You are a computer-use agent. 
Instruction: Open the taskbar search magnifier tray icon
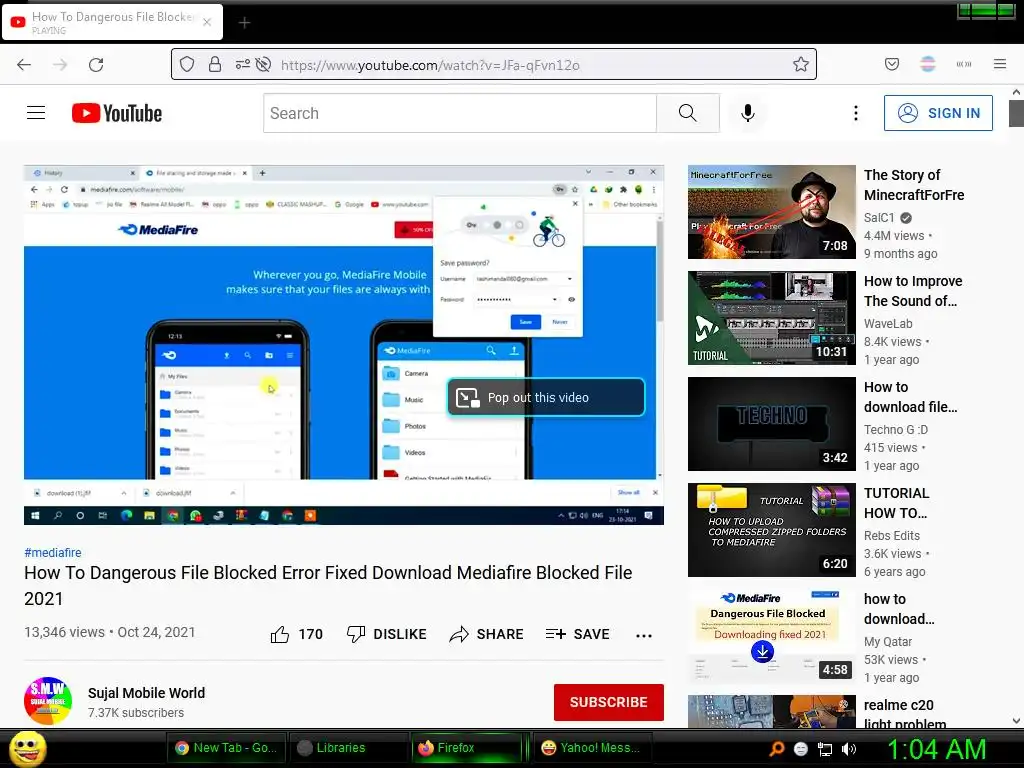click(x=776, y=749)
